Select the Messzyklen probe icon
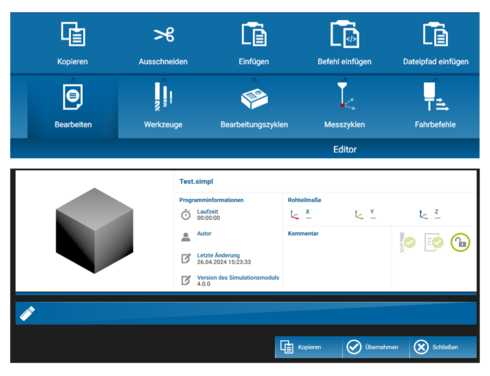The width and height of the screenshot is (490, 376). click(345, 97)
